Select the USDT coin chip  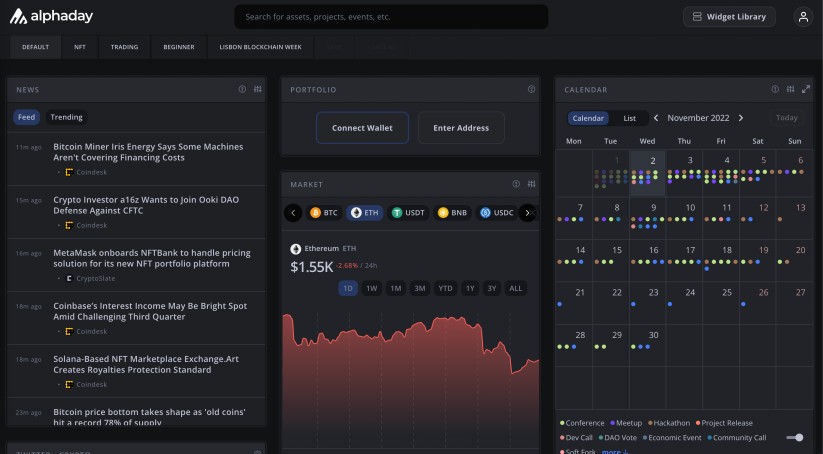409,213
